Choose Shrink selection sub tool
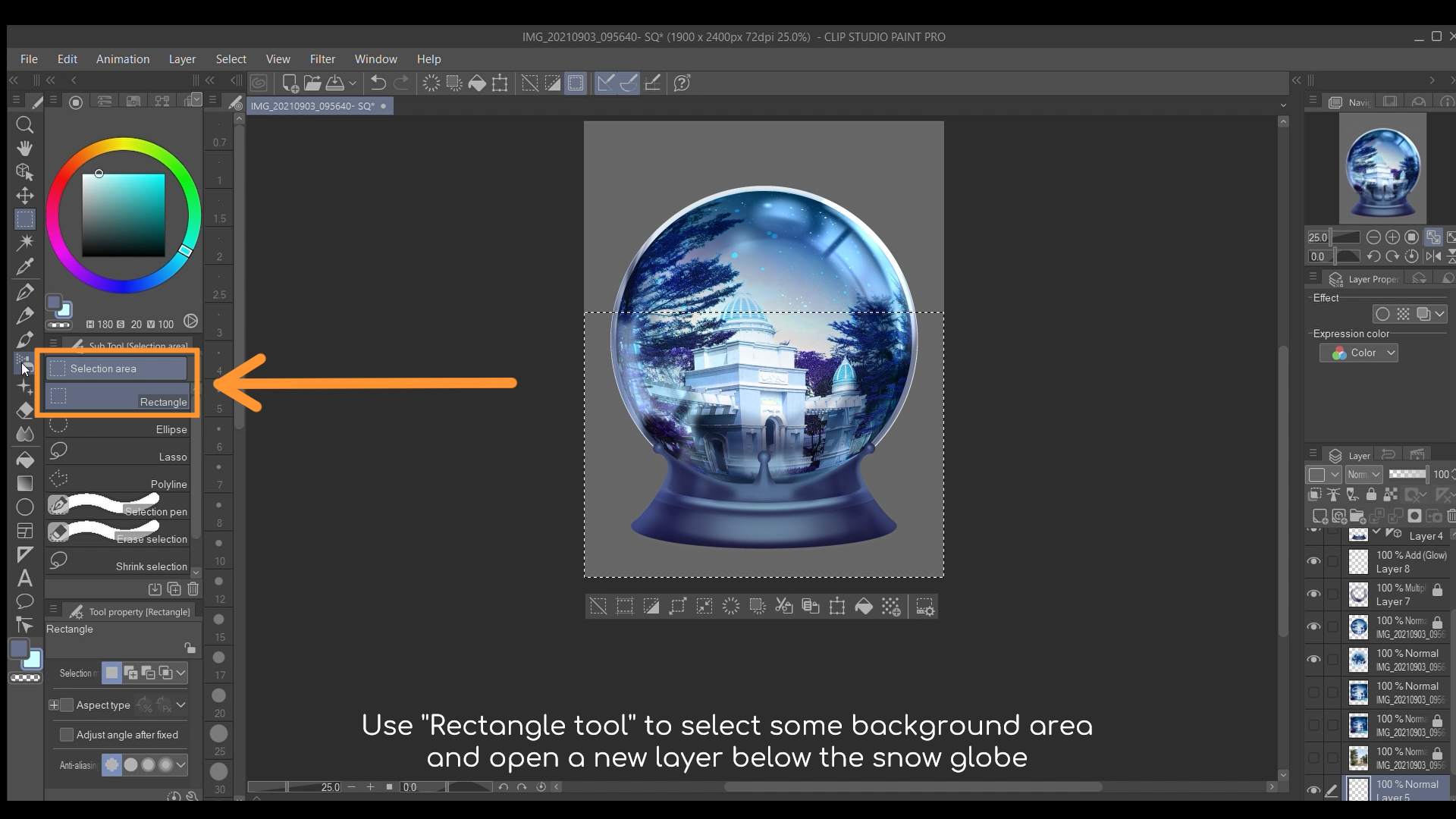This screenshot has height=819, width=1456. click(x=118, y=562)
